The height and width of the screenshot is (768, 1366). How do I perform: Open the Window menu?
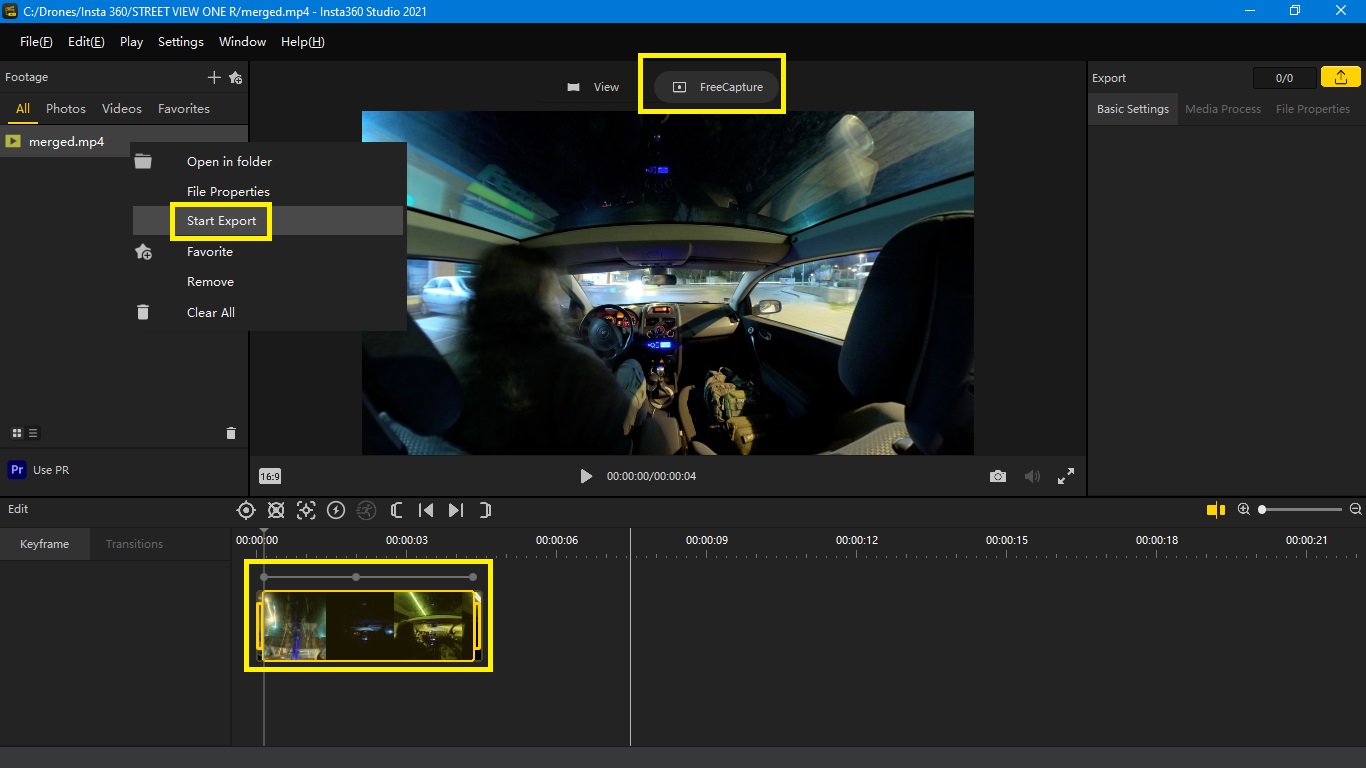[x=242, y=42]
